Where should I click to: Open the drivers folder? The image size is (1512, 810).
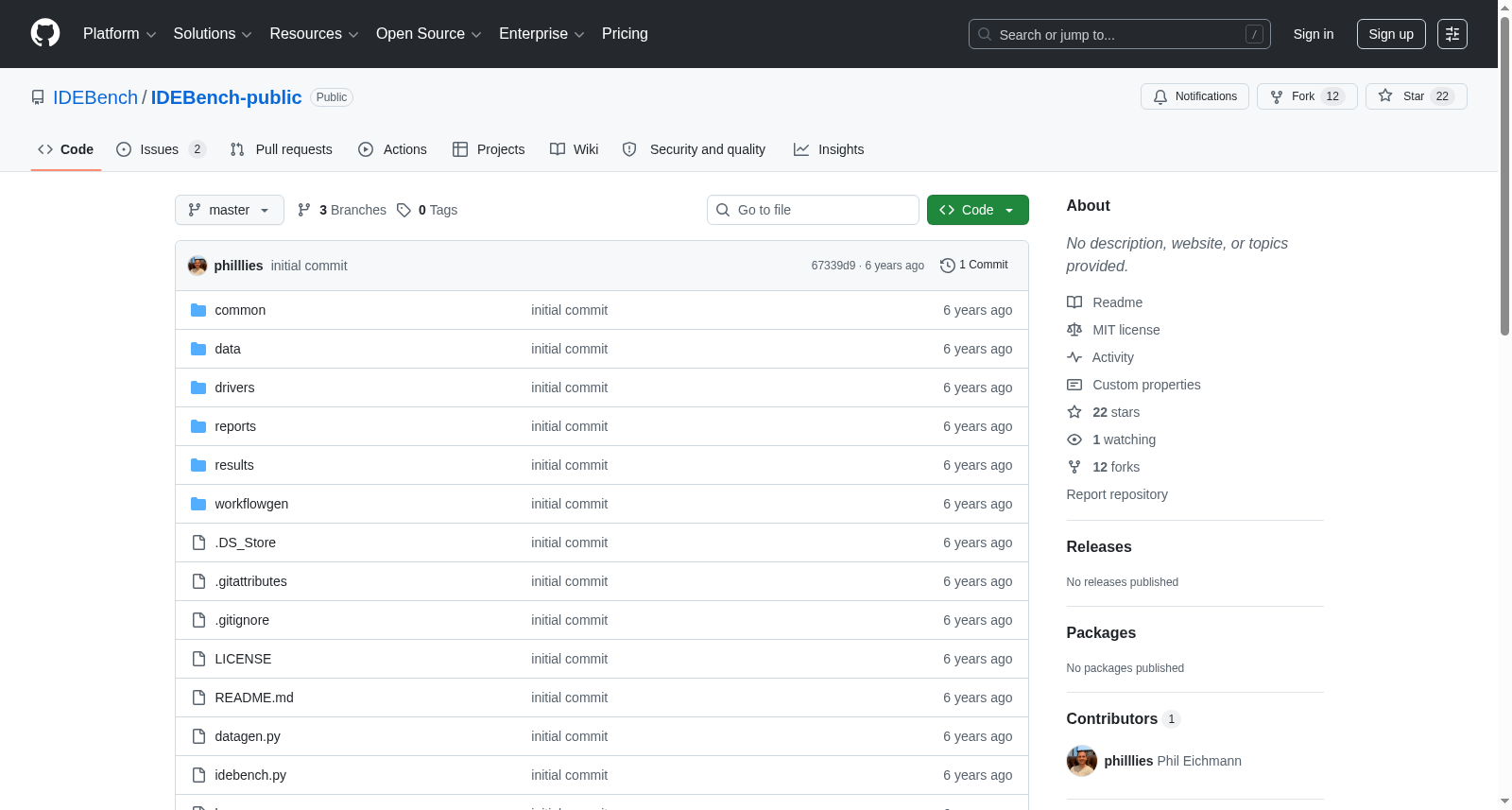click(234, 388)
